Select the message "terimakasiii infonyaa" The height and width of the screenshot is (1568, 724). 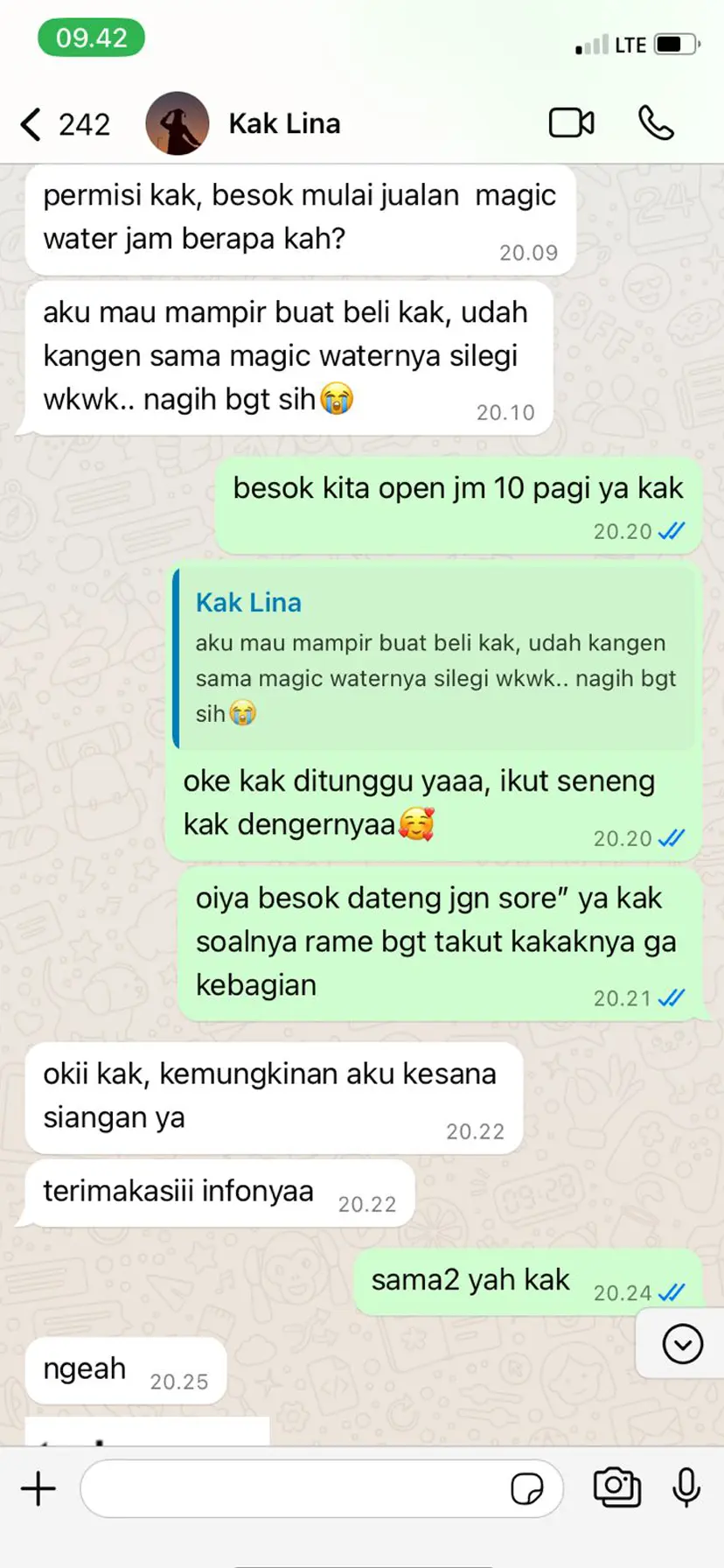219,1193
